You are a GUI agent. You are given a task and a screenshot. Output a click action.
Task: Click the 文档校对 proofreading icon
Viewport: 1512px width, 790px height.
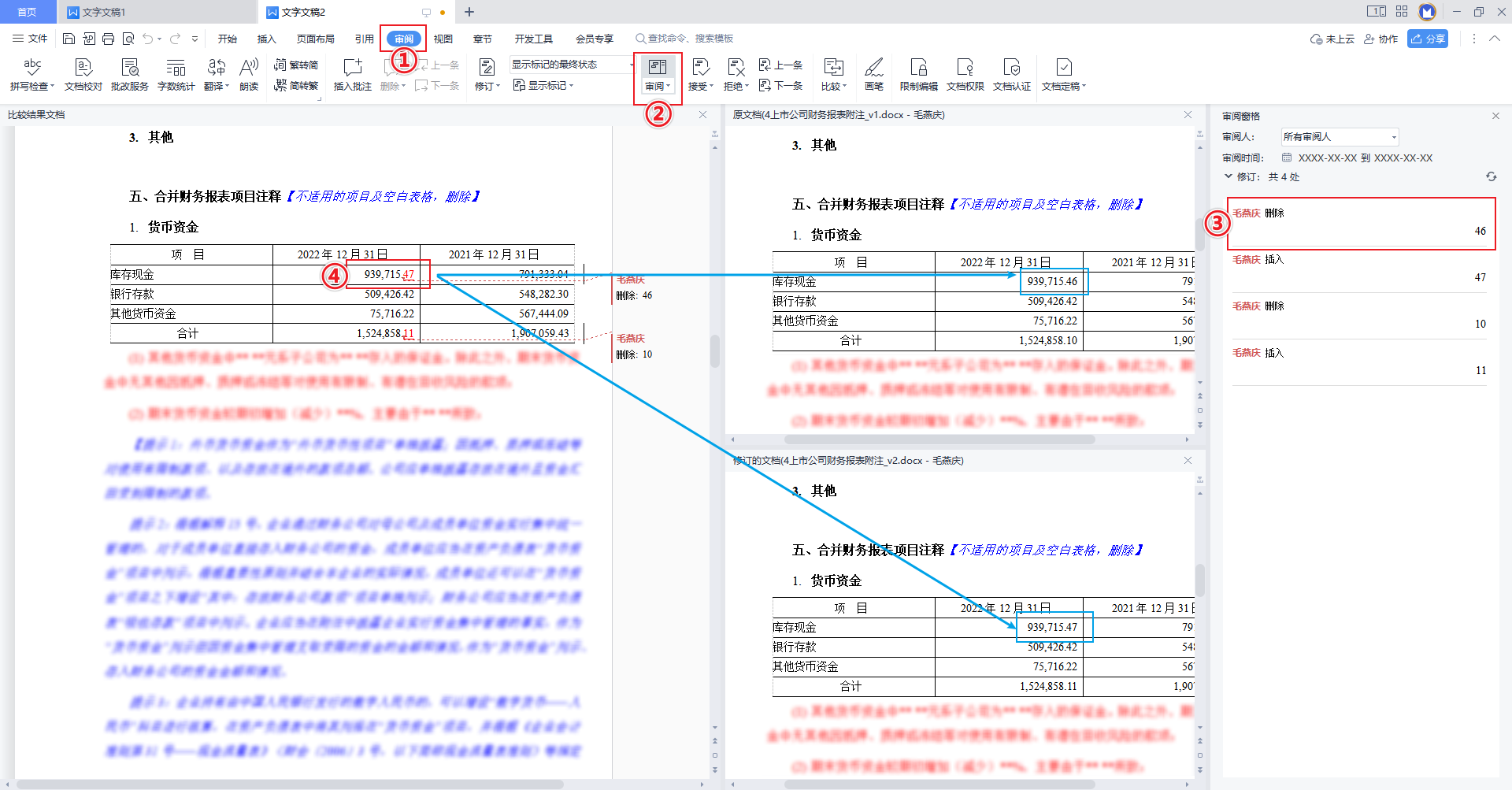pos(83,74)
